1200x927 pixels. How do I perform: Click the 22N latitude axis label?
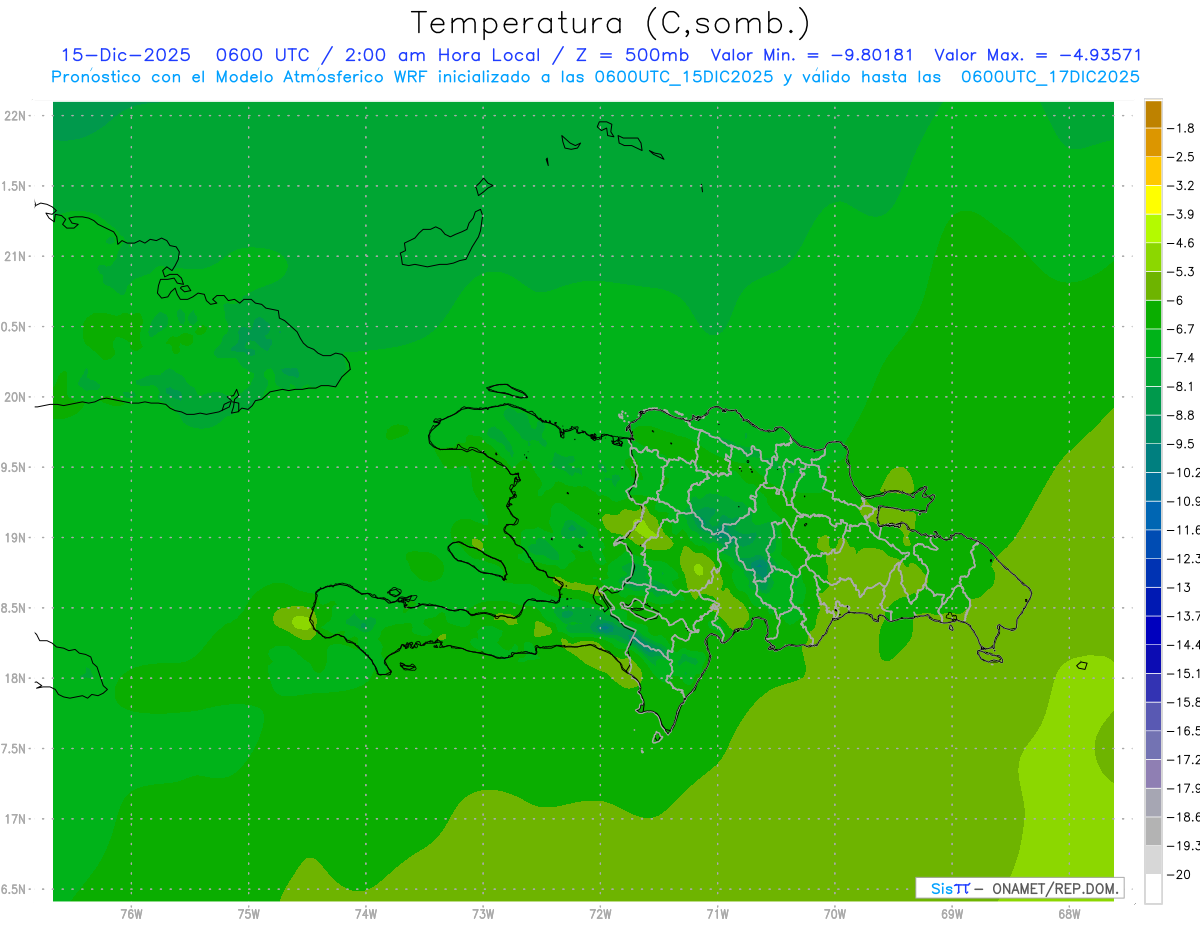[15, 116]
